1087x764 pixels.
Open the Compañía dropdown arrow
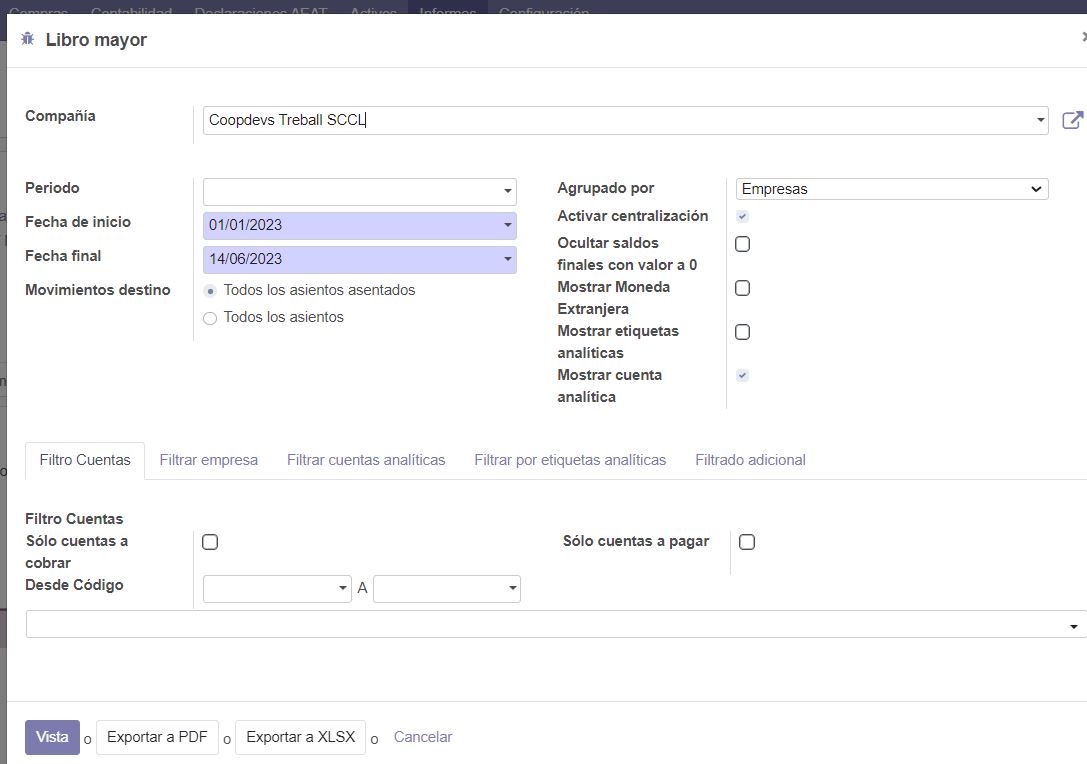pyautogui.click(x=1040, y=120)
